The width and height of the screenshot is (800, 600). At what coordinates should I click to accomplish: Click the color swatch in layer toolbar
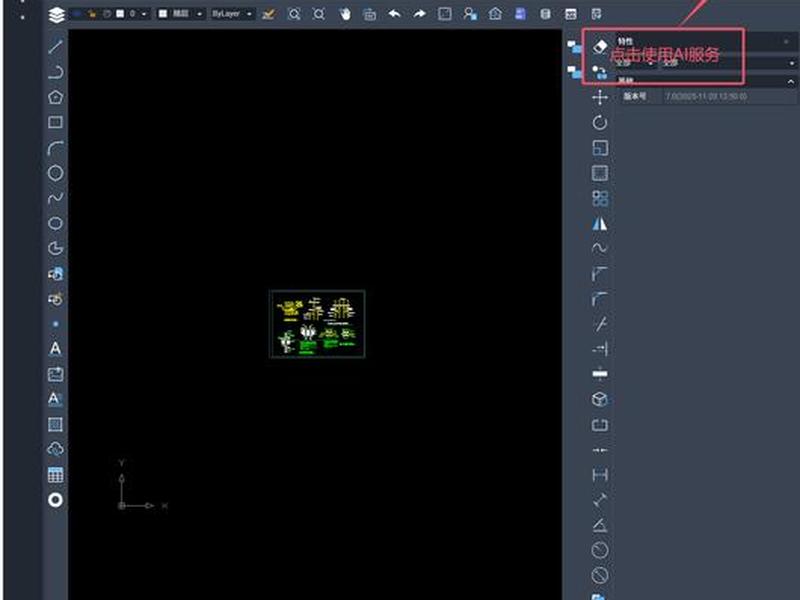(120, 14)
